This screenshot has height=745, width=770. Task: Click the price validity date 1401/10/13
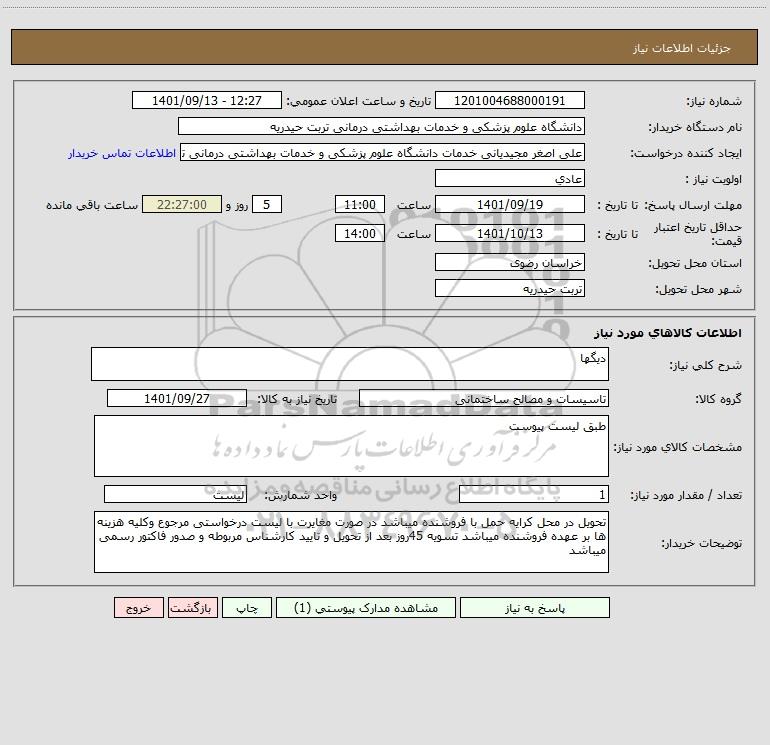click(x=510, y=233)
